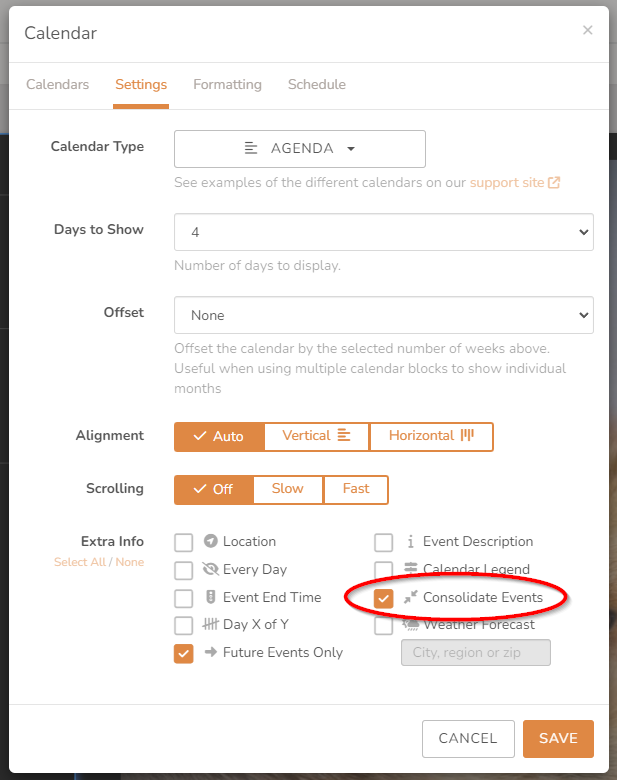Click the SAVE button
The width and height of the screenshot is (617, 780).
point(558,739)
